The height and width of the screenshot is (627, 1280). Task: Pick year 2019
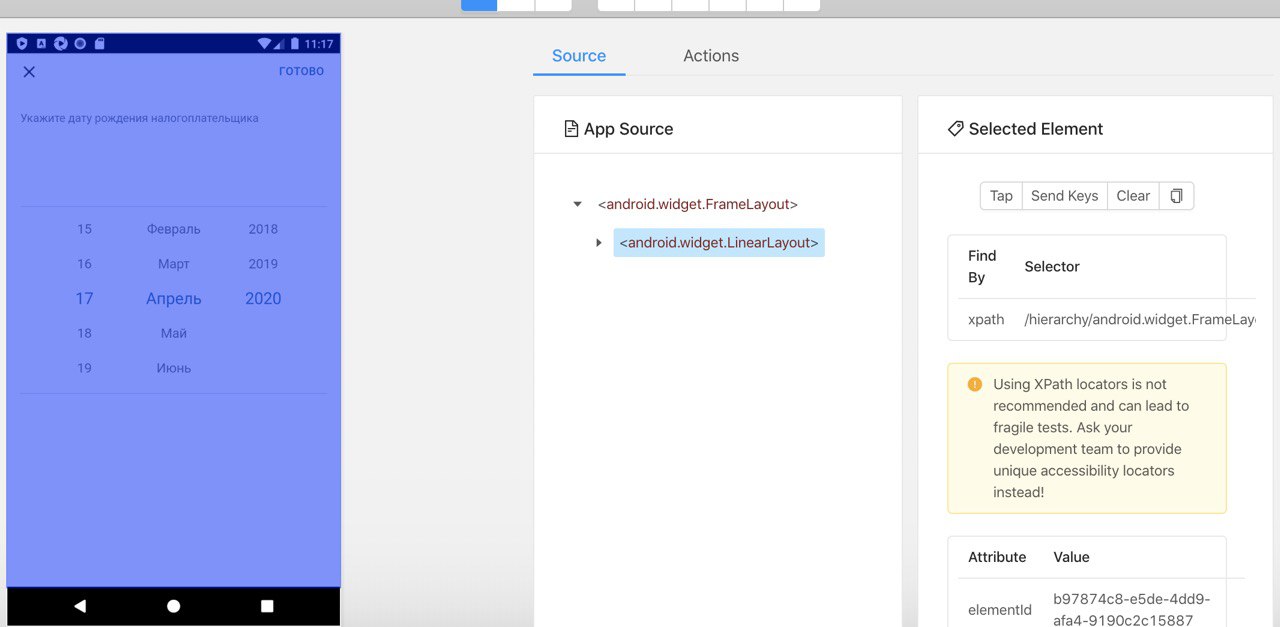tap(263, 264)
